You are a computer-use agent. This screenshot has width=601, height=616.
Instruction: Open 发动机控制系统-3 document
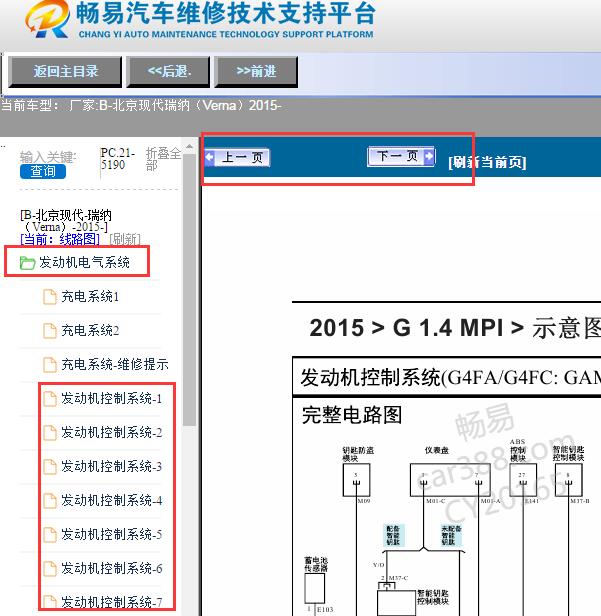[112, 466]
